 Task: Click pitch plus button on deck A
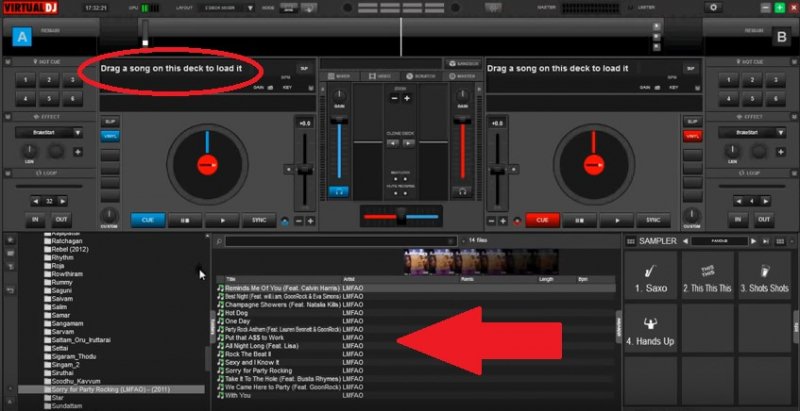[x=310, y=221]
